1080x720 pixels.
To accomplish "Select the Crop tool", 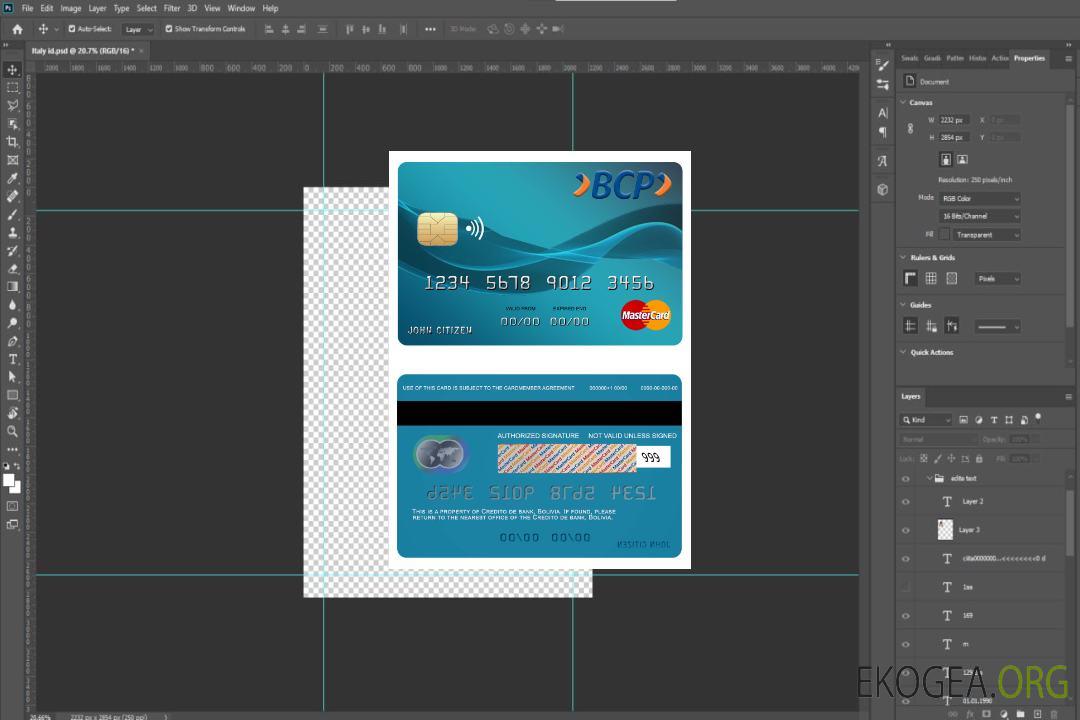I will [x=12, y=142].
